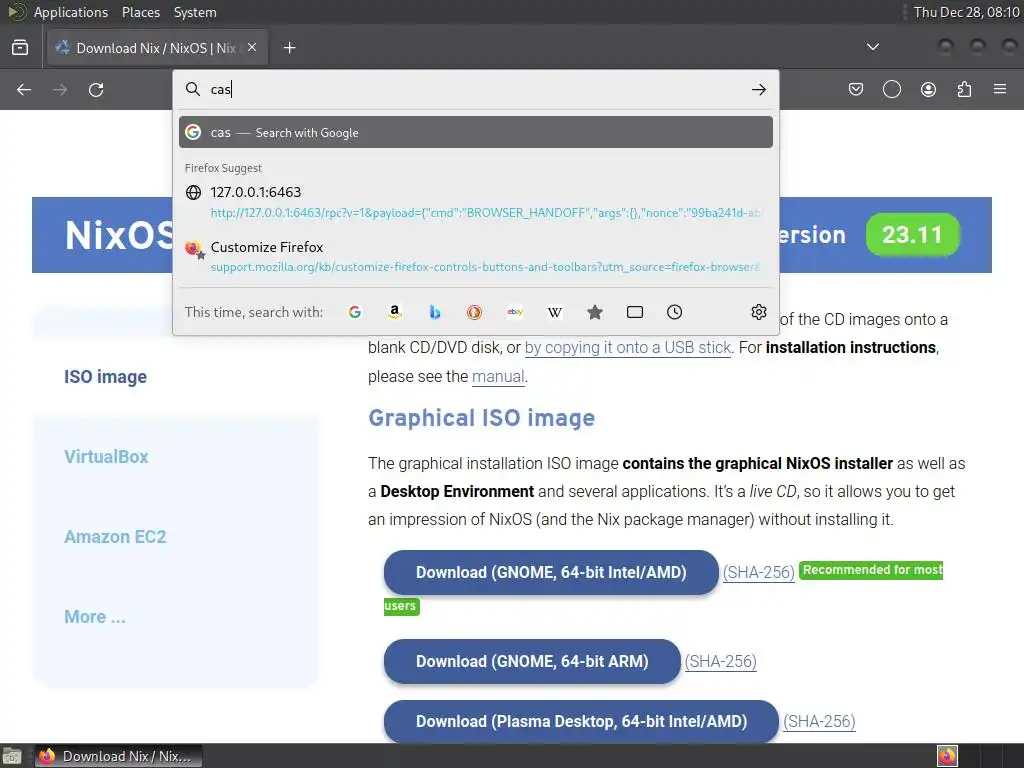Click the Graphical ISO image heading
The image size is (1024, 768).
481,418
